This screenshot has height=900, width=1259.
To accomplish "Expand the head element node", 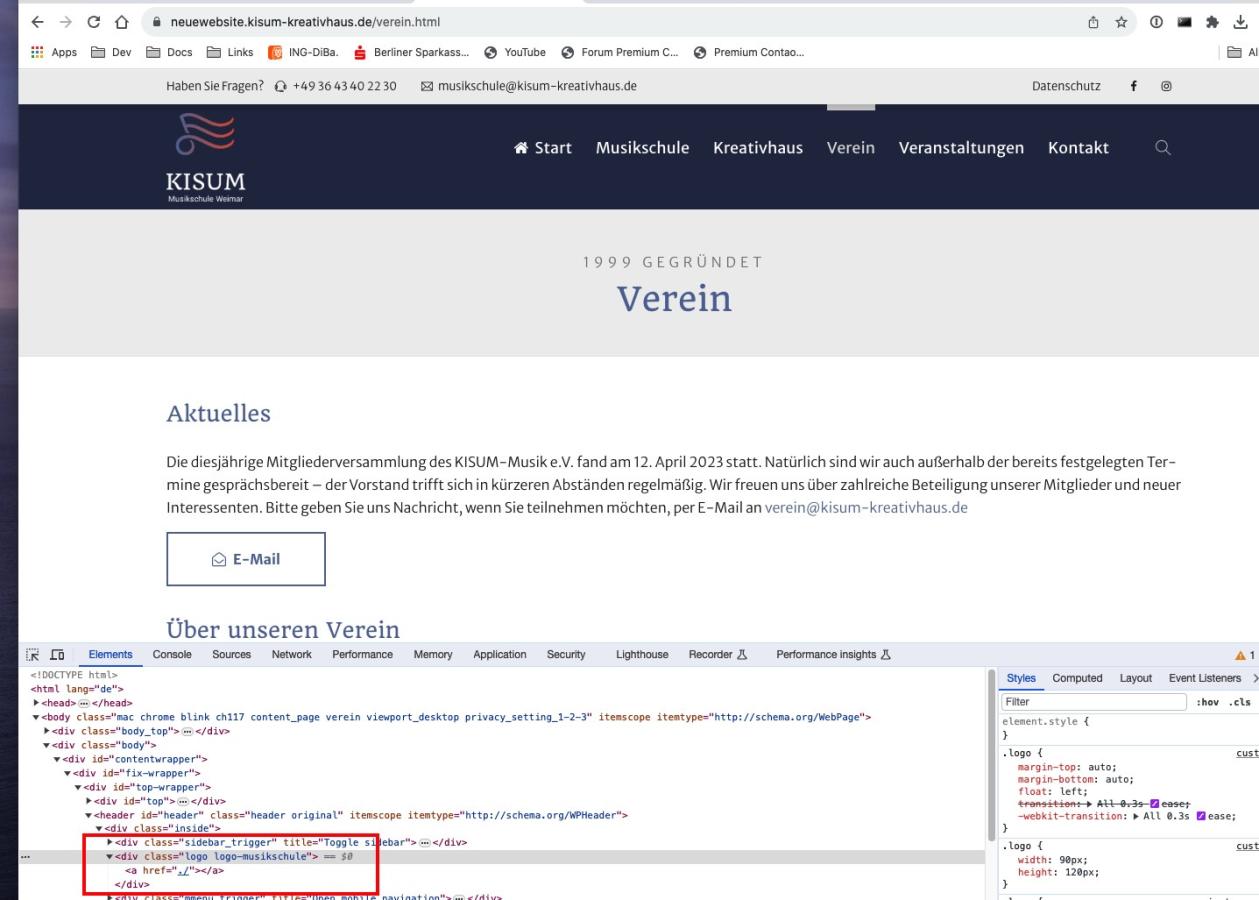I will coord(37,703).
